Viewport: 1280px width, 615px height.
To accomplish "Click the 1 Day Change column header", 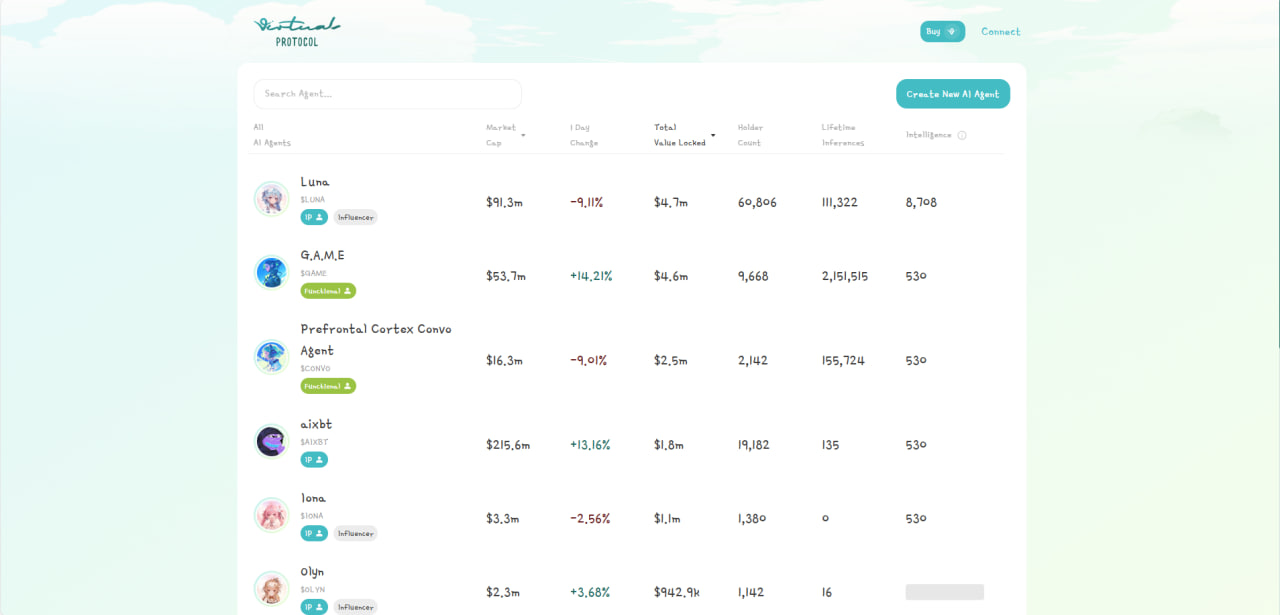I will click(584, 135).
